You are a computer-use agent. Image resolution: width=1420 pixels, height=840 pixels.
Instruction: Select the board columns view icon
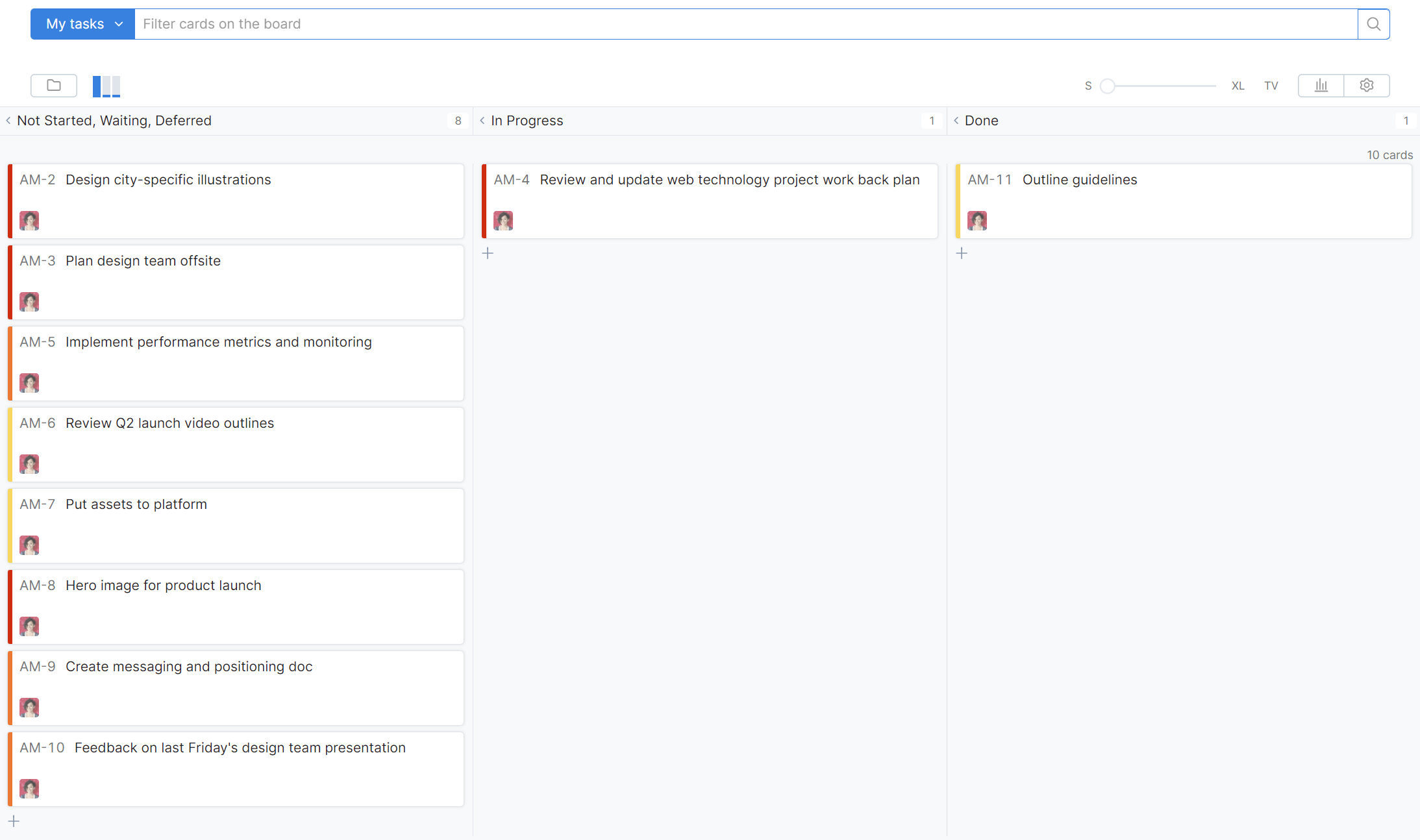[x=106, y=86]
